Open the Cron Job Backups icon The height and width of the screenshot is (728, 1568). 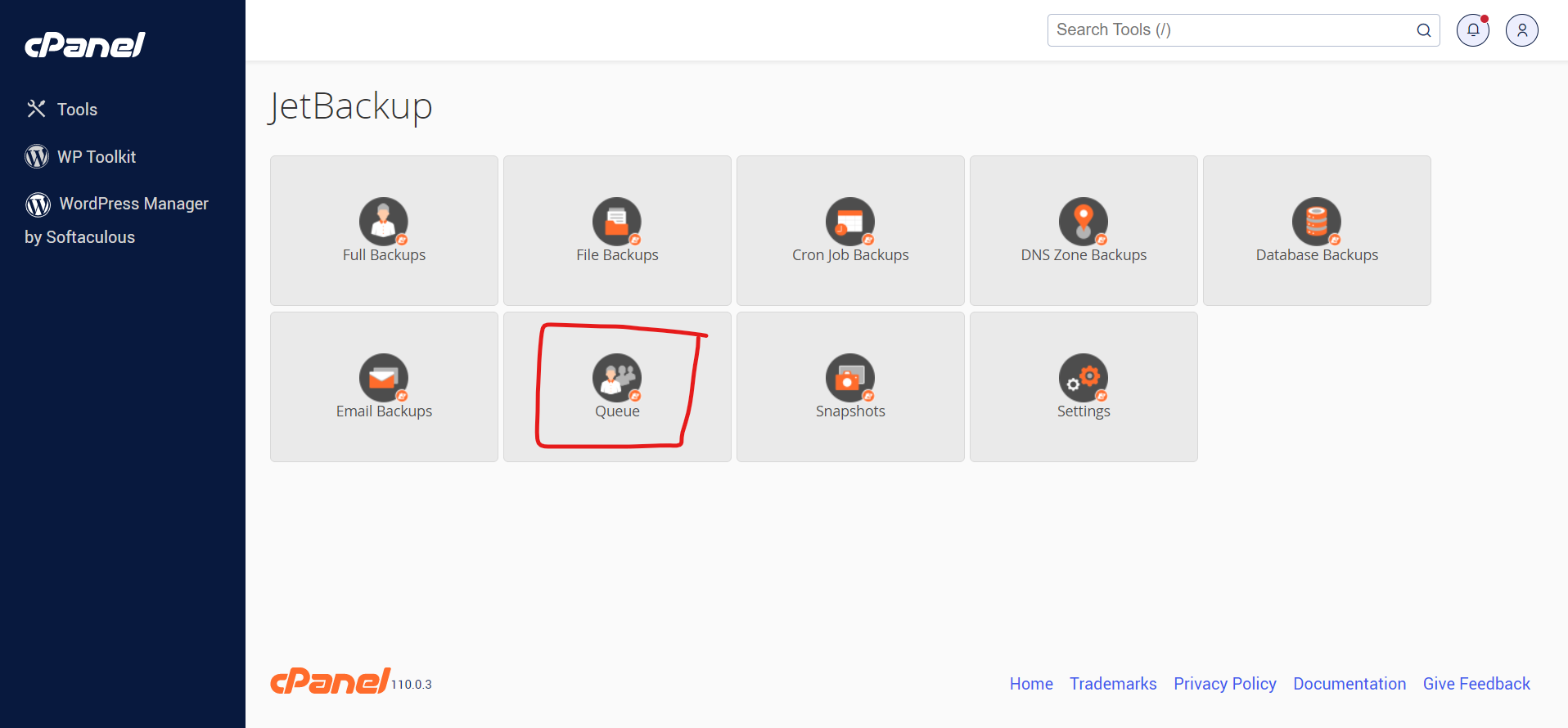click(x=850, y=222)
